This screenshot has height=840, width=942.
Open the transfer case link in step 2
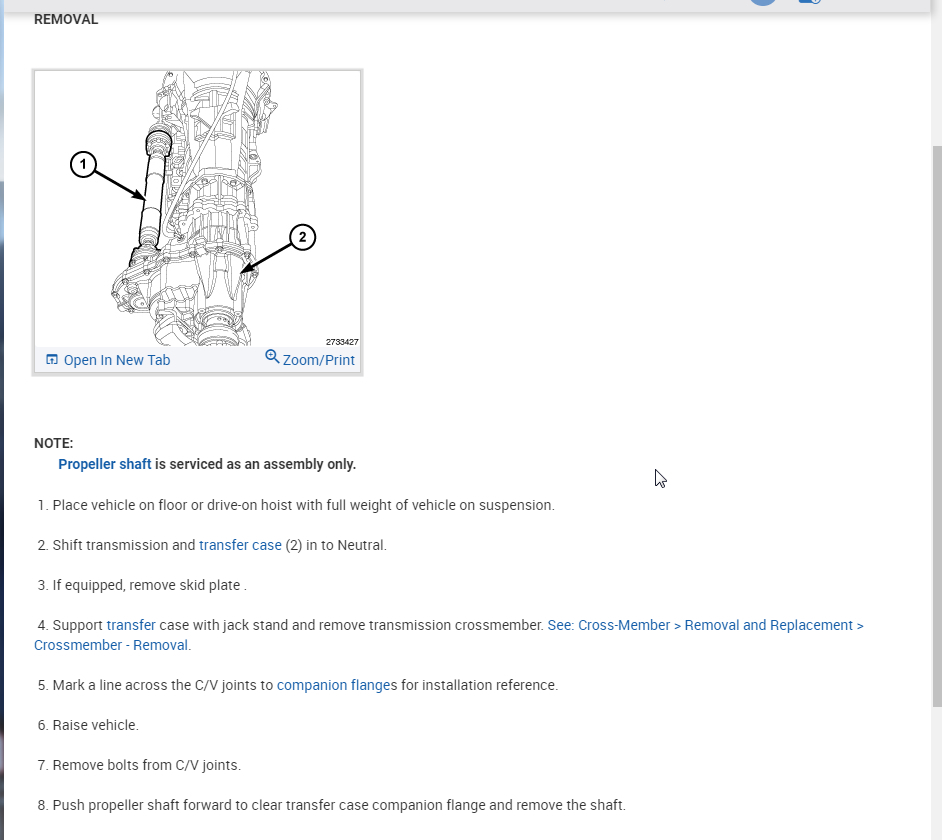pyautogui.click(x=240, y=545)
